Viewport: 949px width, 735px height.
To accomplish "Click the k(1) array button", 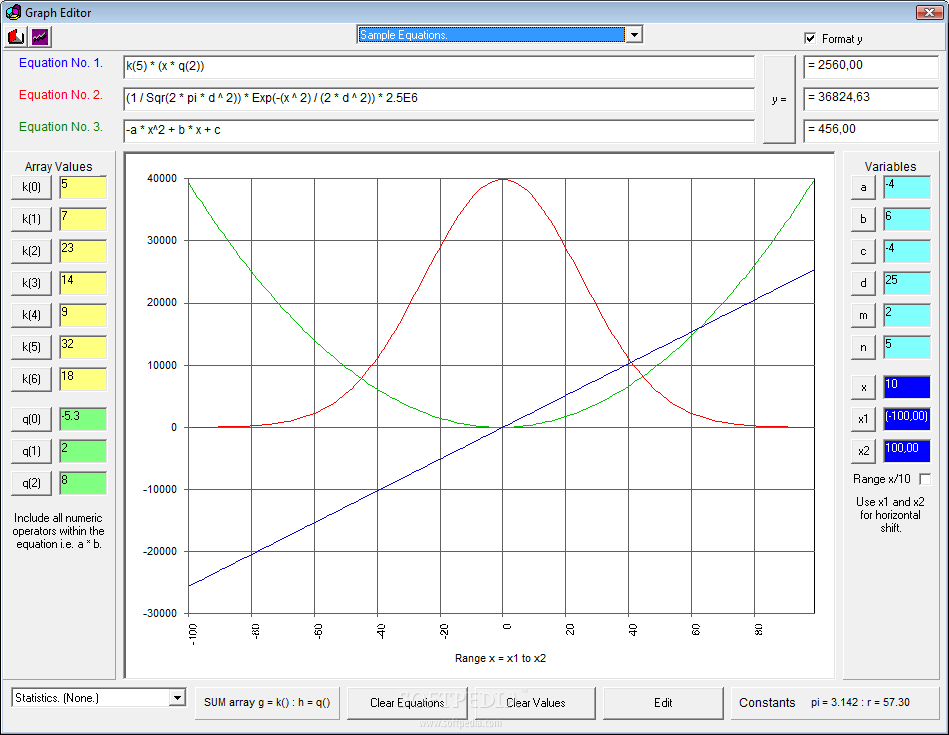I will [31, 219].
